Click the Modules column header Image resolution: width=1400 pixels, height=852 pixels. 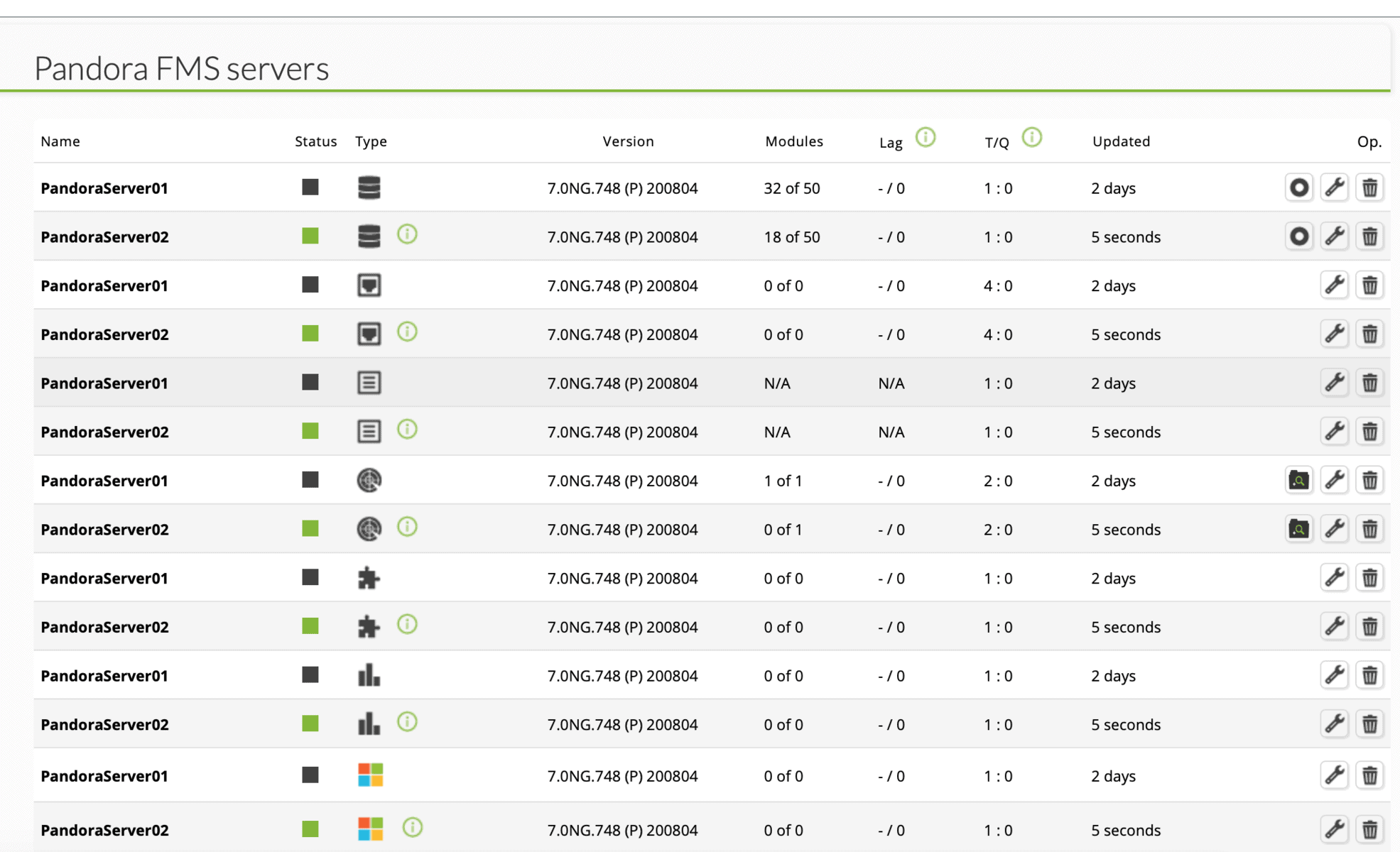[x=794, y=141]
